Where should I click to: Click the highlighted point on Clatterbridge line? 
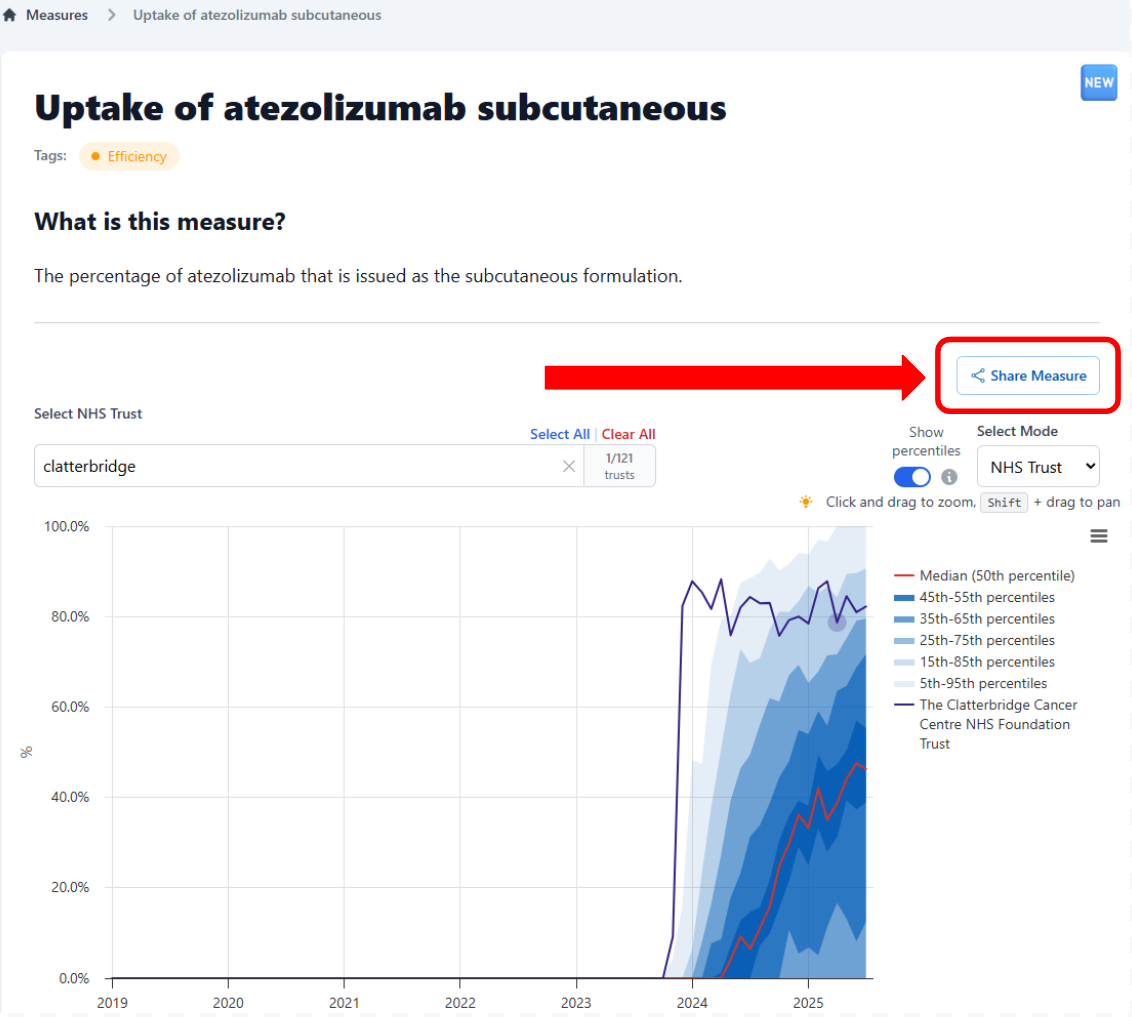837,622
